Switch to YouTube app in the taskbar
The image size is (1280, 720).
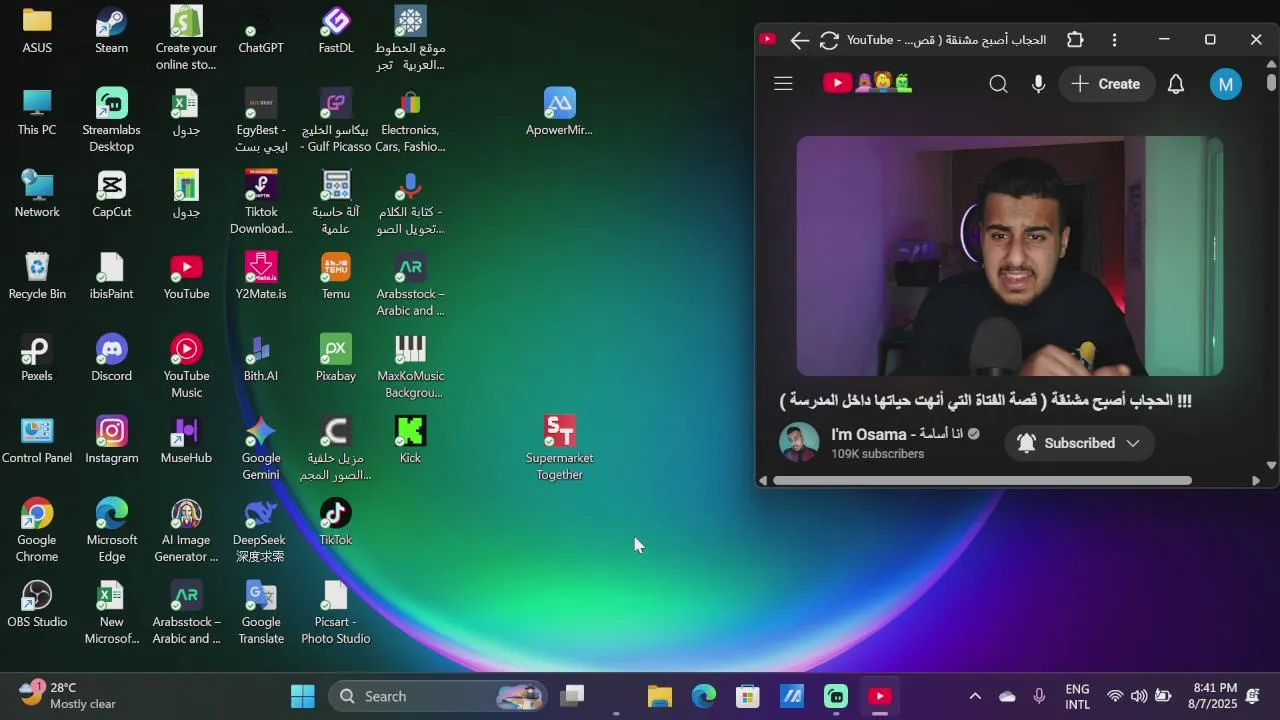click(x=880, y=696)
